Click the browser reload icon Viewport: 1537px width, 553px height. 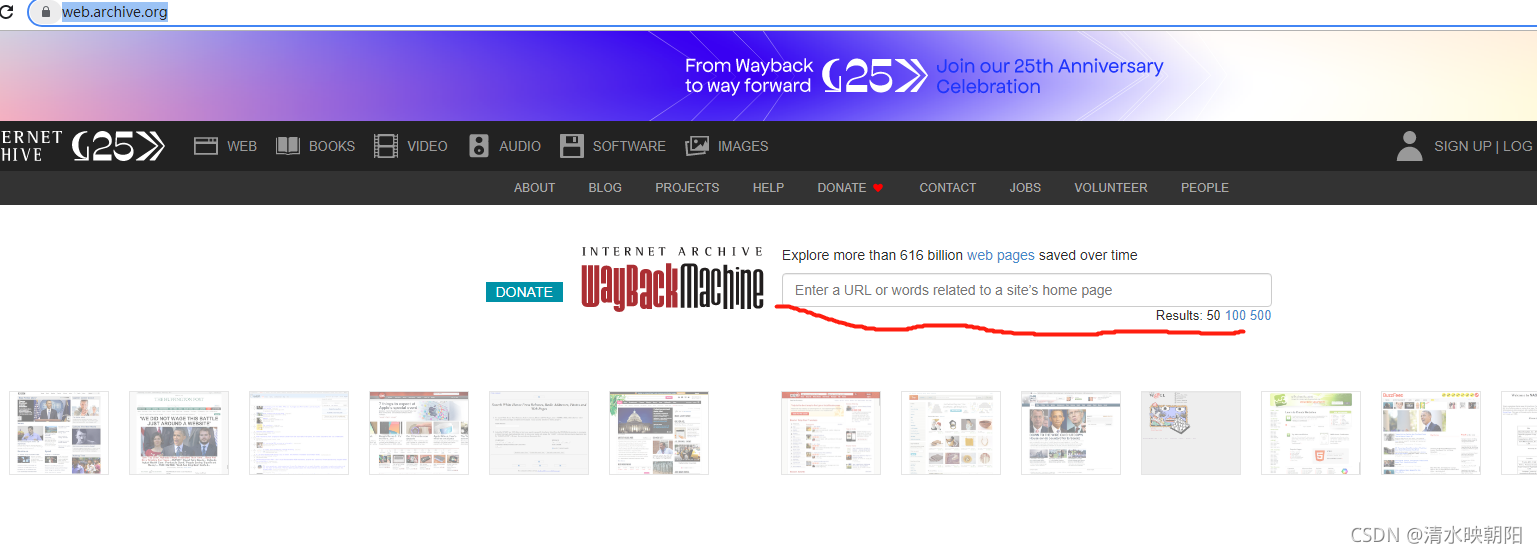point(7,13)
